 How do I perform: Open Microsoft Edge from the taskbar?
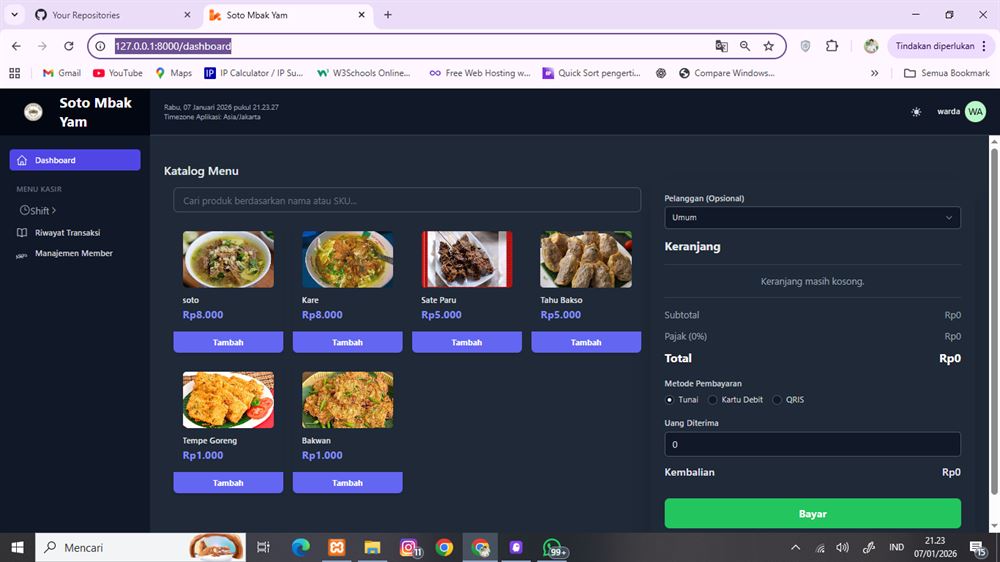pyautogui.click(x=300, y=547)
